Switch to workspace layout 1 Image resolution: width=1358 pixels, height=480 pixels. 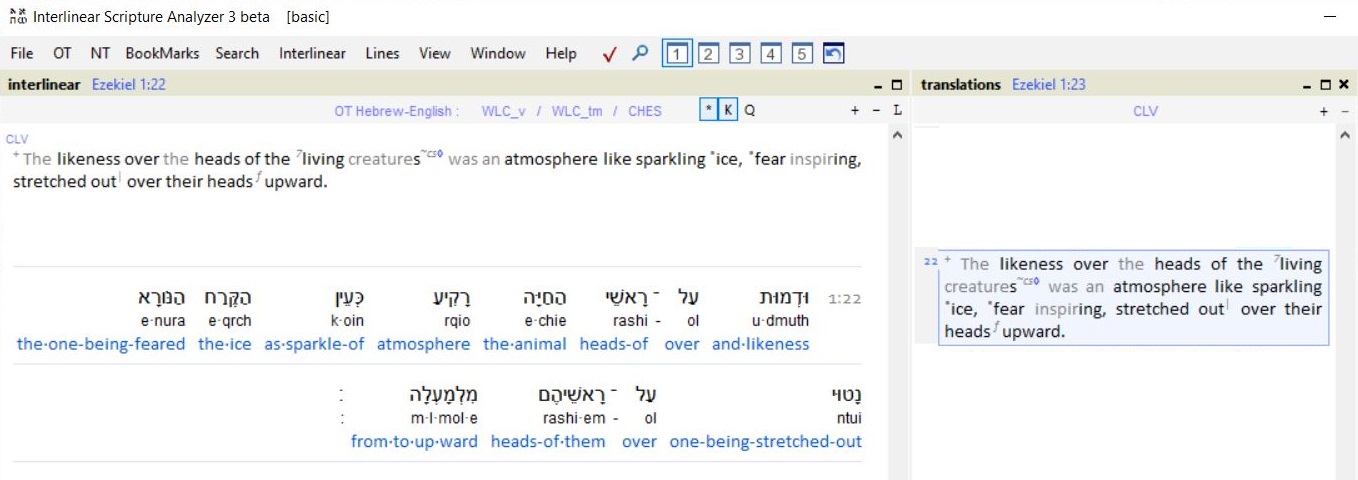pos(677,54)
